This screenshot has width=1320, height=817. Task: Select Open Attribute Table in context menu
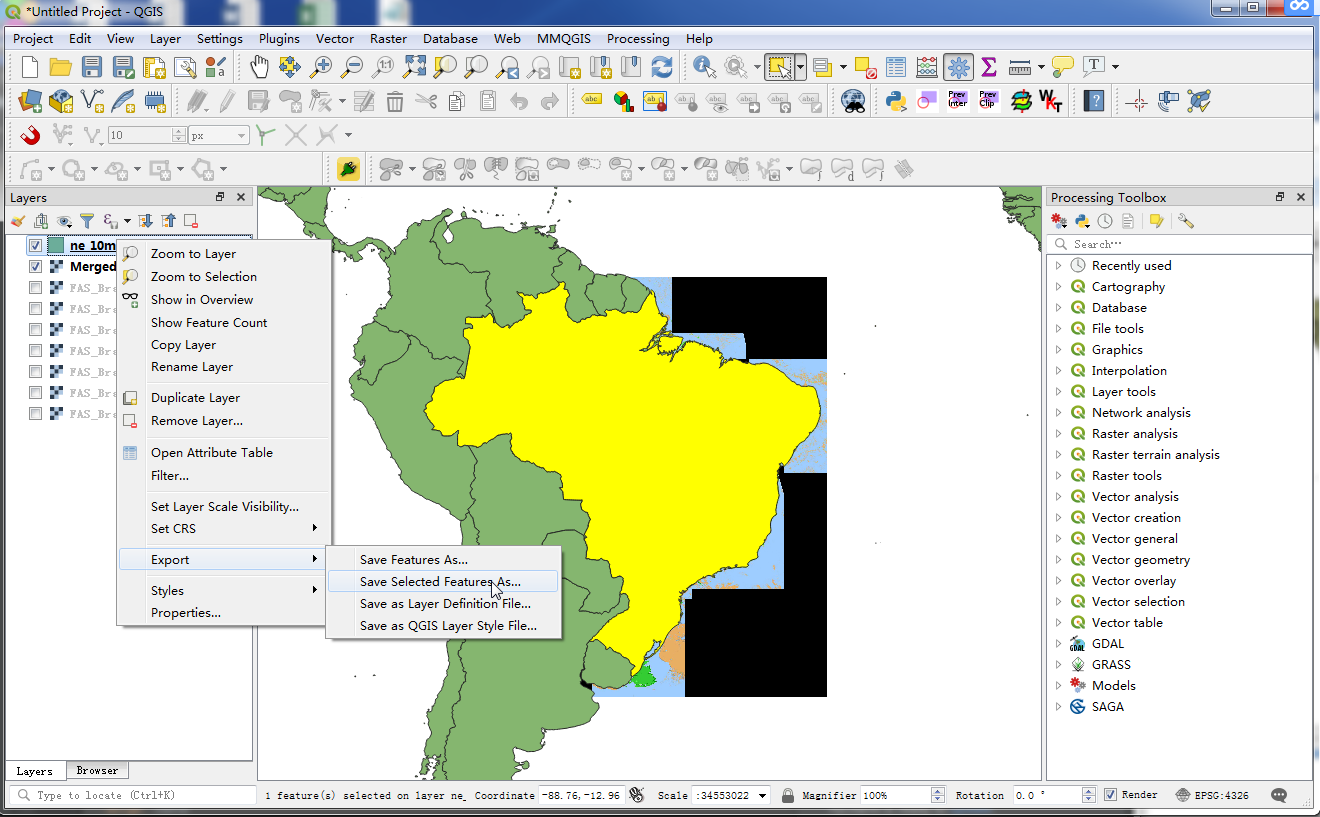tap(224, 453)
